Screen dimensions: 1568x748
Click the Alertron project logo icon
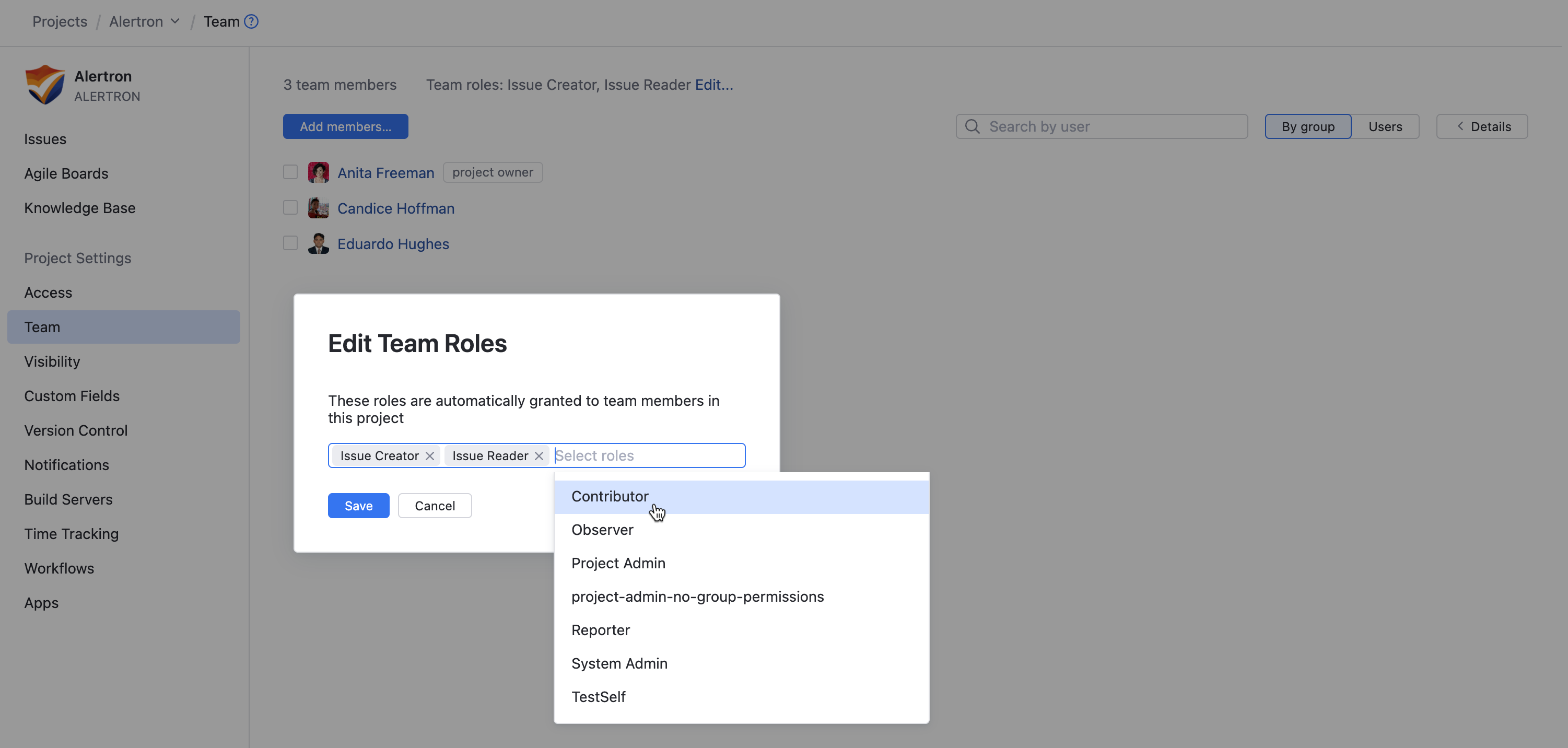pyautogui.click(x=45, y=85)
